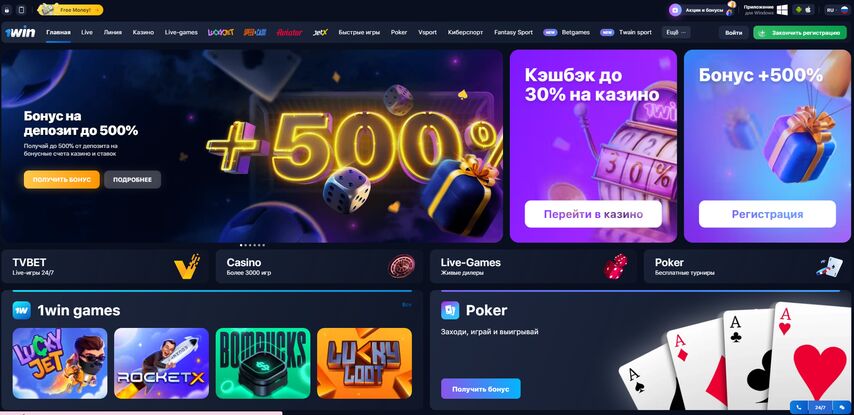Open the Киберспорт menu item
Viewport: 854px width, 415px height.
point(465,32)
